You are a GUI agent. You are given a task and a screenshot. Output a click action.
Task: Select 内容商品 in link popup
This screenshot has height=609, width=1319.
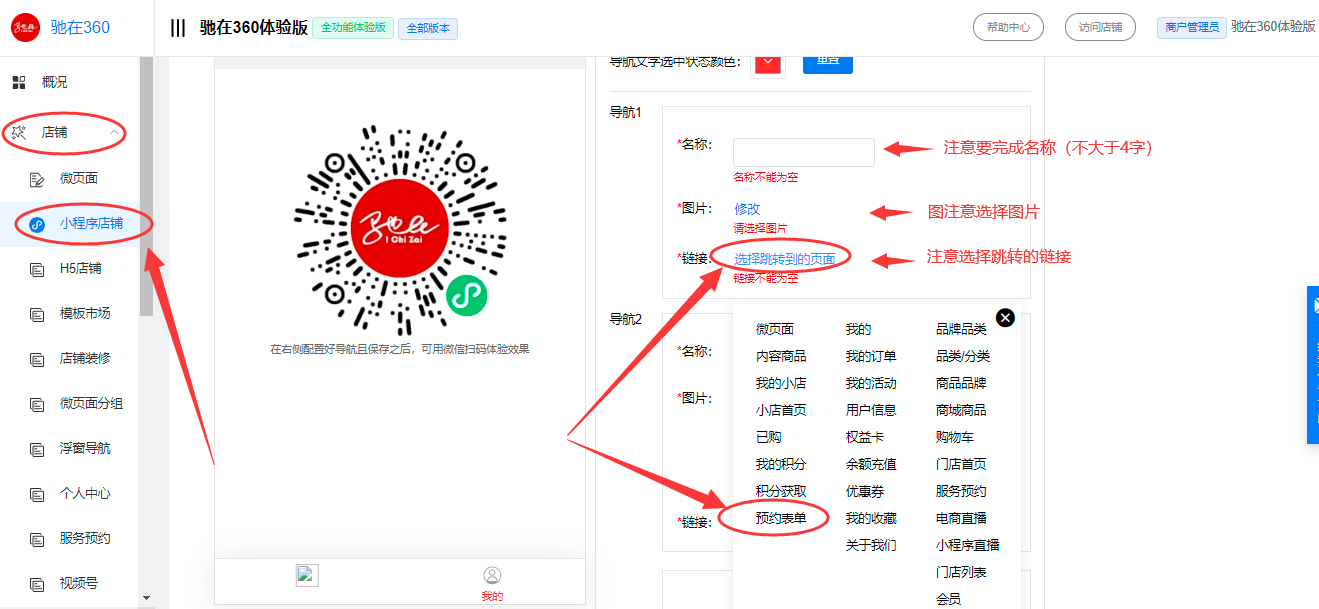(781, 356)
